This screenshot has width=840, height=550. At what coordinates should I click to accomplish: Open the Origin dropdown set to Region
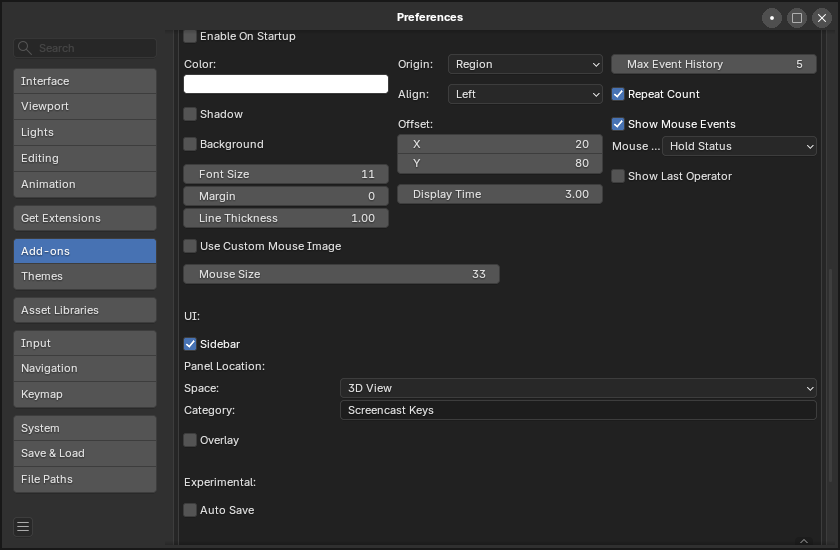click(x=525, y=64)
